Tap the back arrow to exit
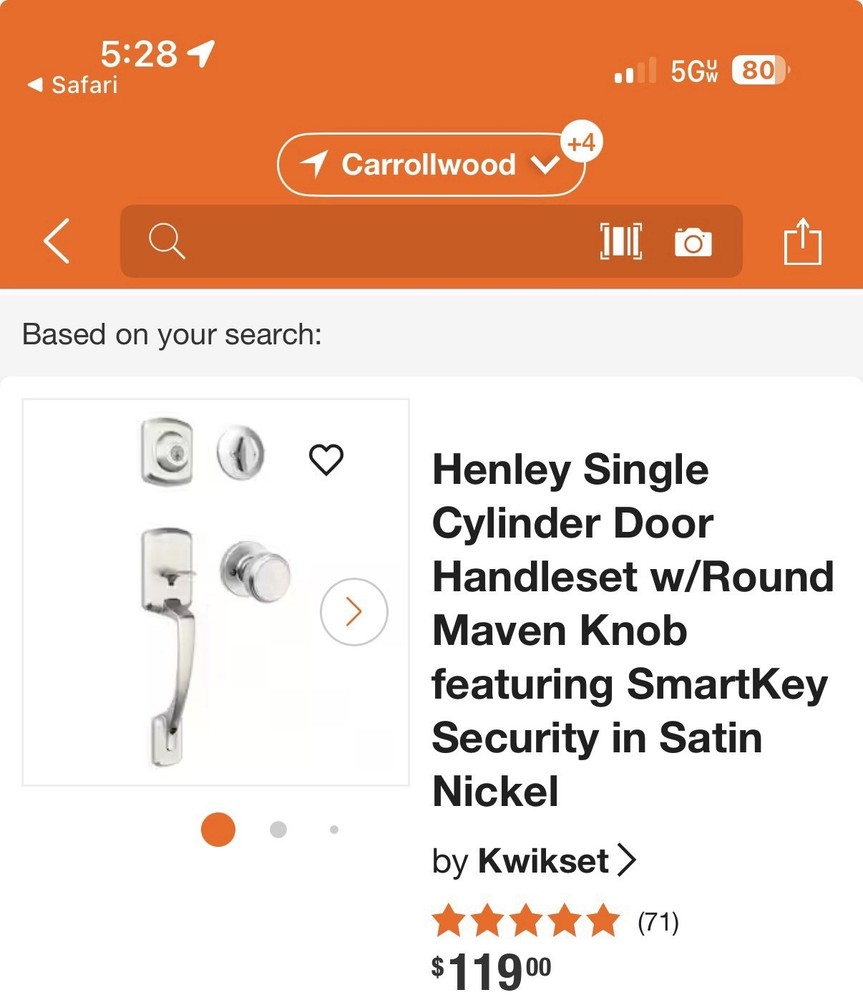The height and width of the screenshot is (1000, 863). tap(55, 240)
